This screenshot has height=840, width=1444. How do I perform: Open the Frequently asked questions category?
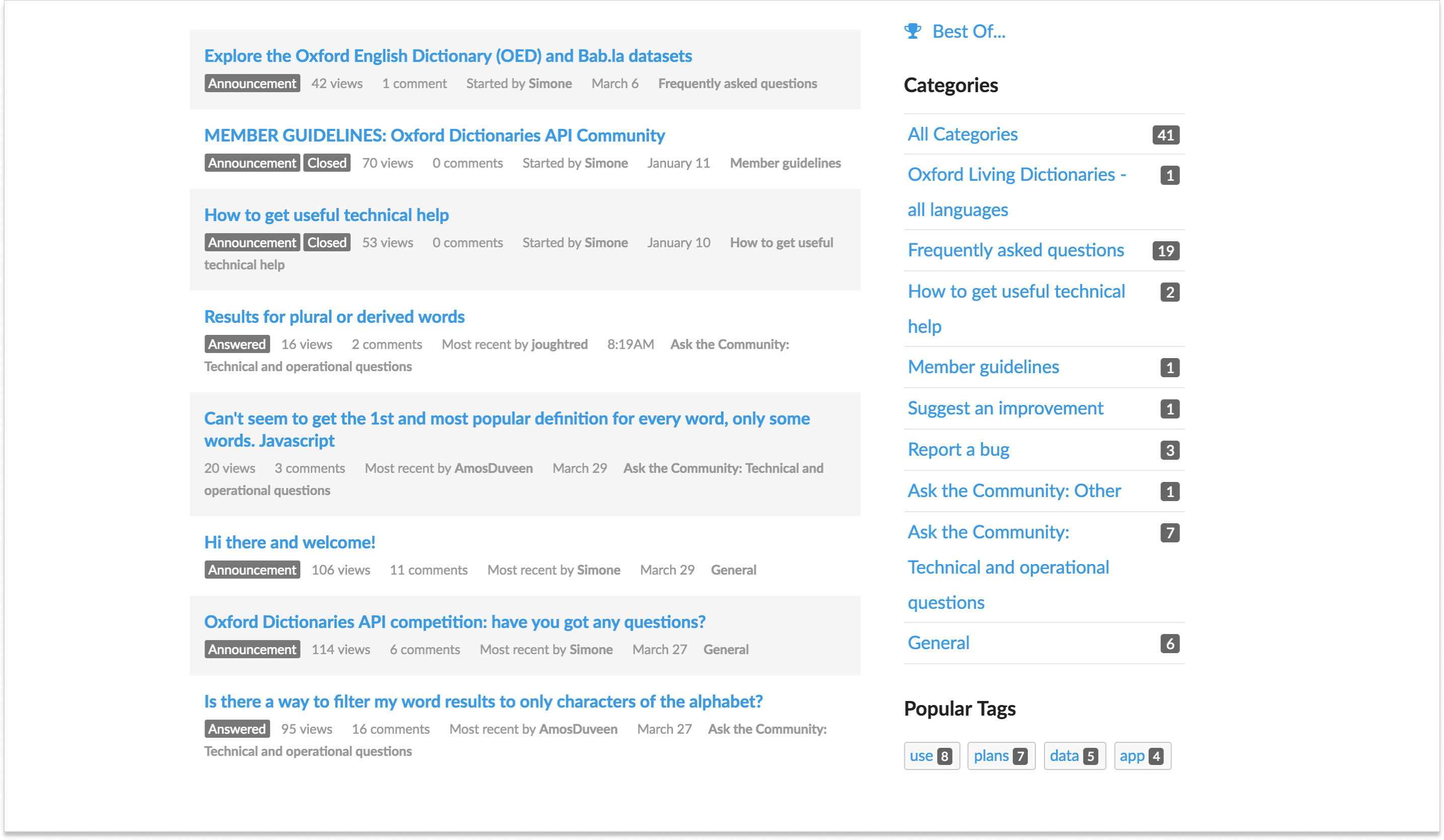coord(1015,250)
